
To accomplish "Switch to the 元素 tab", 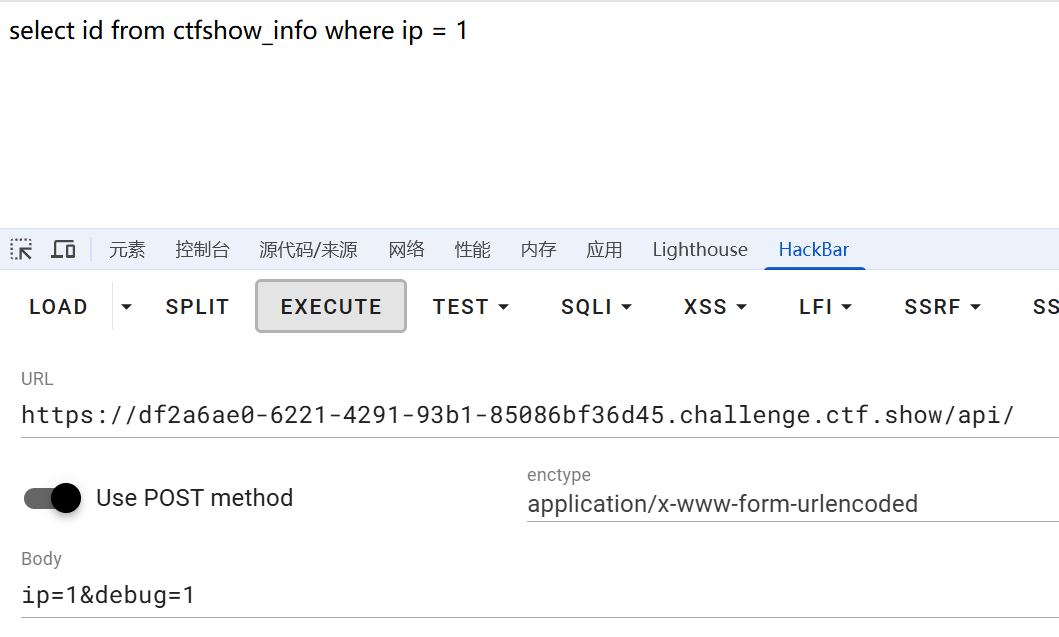I will click(127, 250).
